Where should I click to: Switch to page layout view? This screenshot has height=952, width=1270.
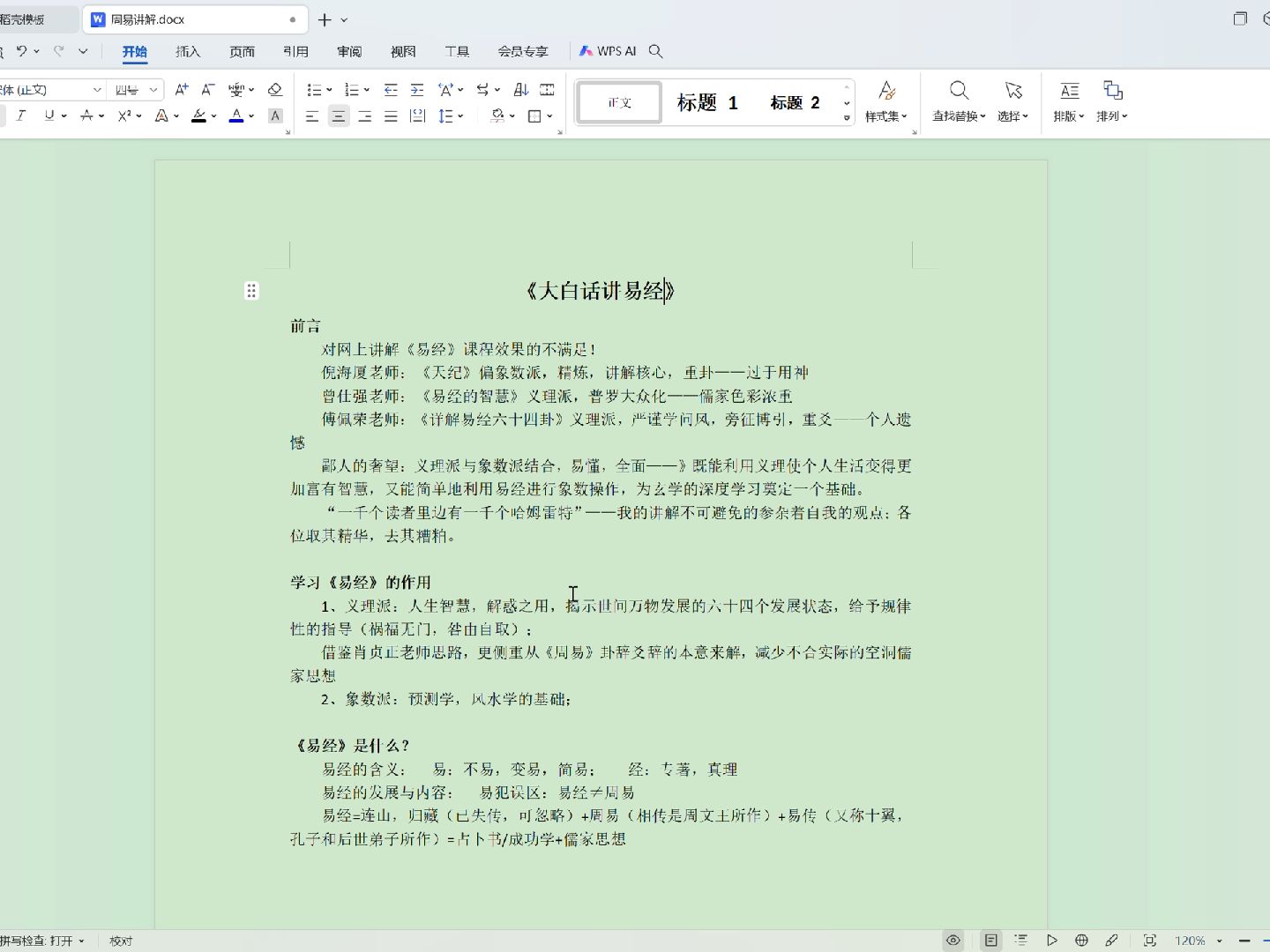tap(991, 941)
